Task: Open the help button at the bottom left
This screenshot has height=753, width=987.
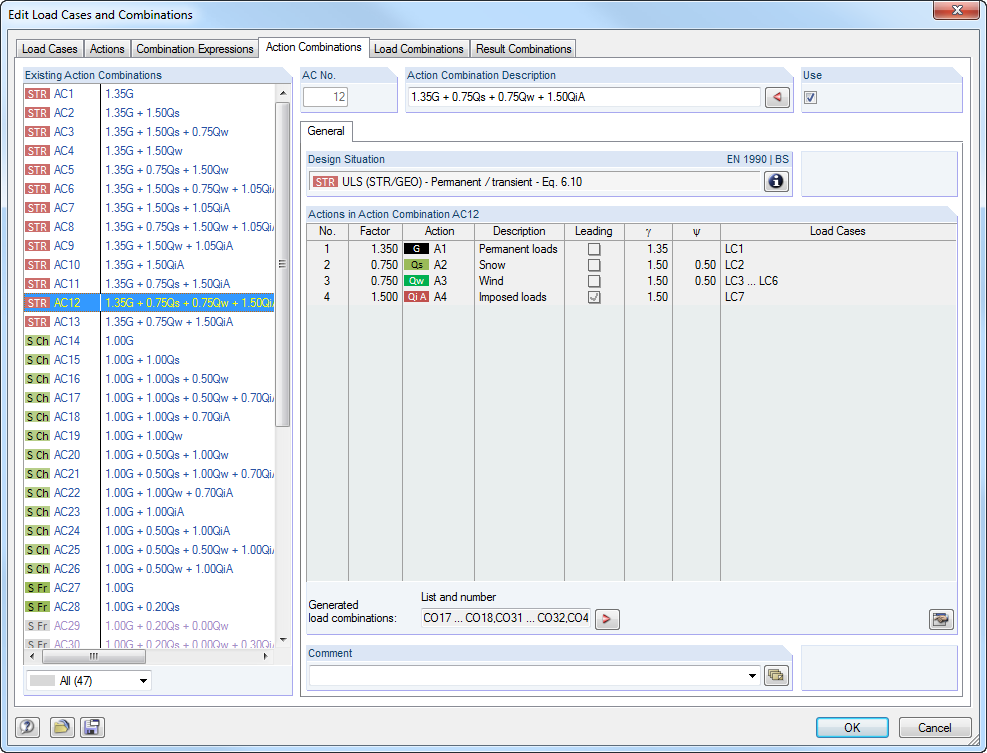Action: (x=27, y=727)
